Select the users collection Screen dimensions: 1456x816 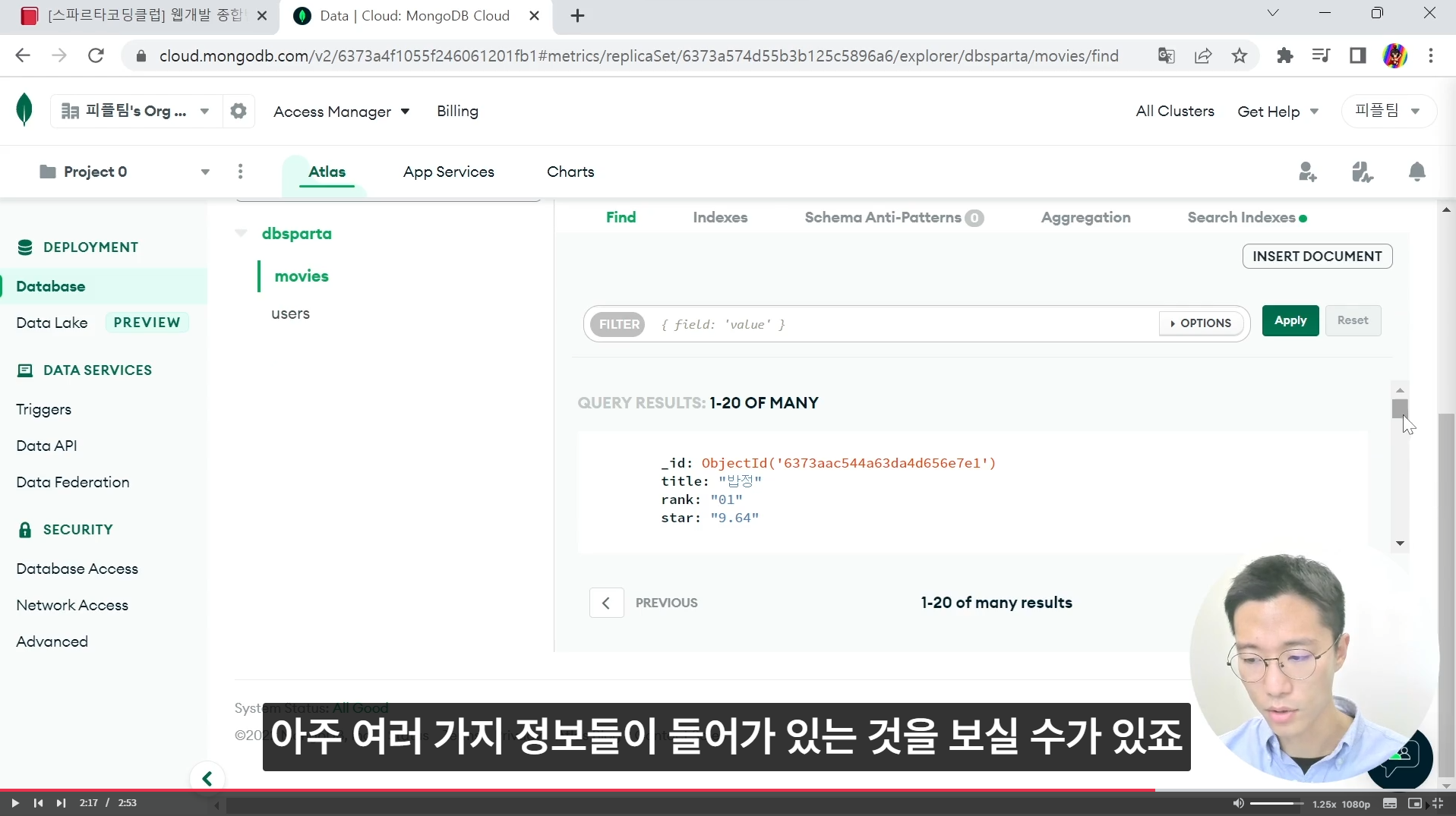[290, 313]
